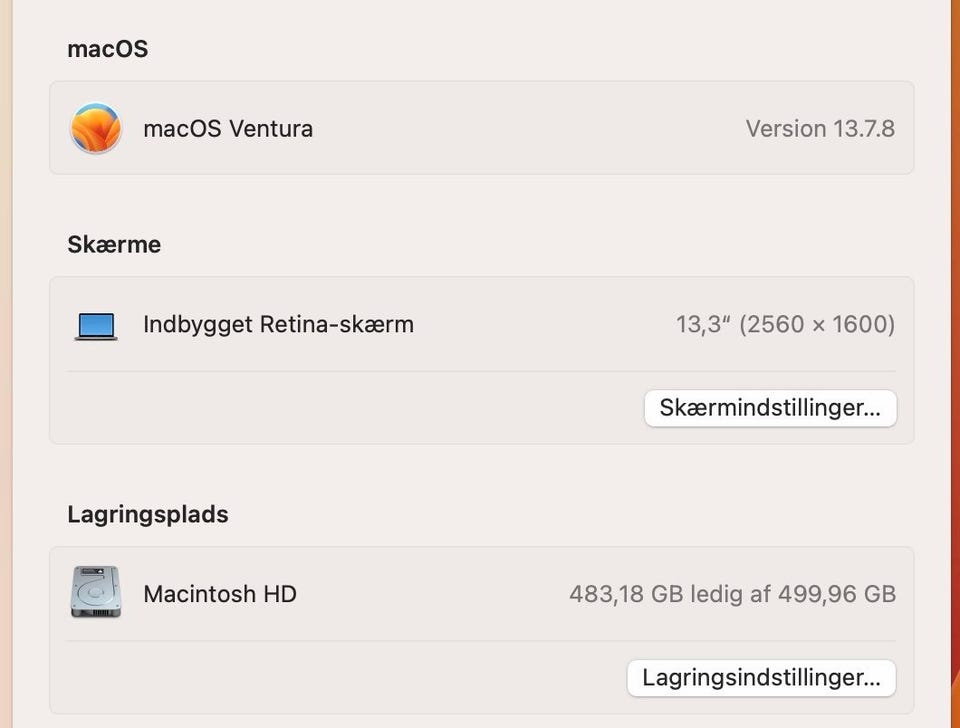This screenshot has height=728, width=960.
Task: Click the Lagringsplads section heading
Action: 148,514
